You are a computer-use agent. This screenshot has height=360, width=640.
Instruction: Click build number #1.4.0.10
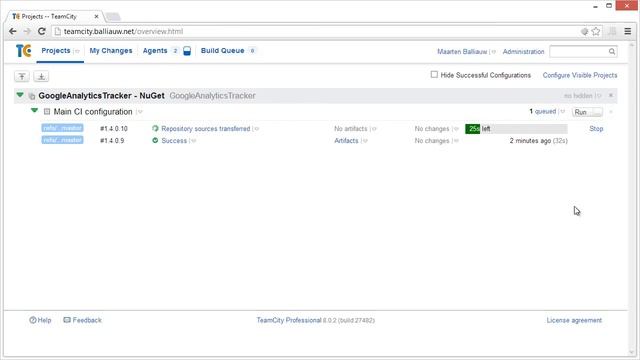[x=113, y=129]
